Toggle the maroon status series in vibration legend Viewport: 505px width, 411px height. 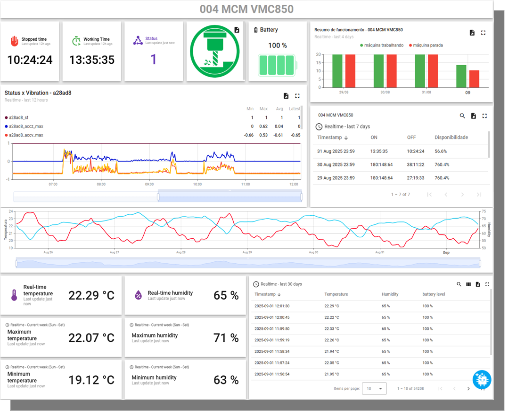17,117
